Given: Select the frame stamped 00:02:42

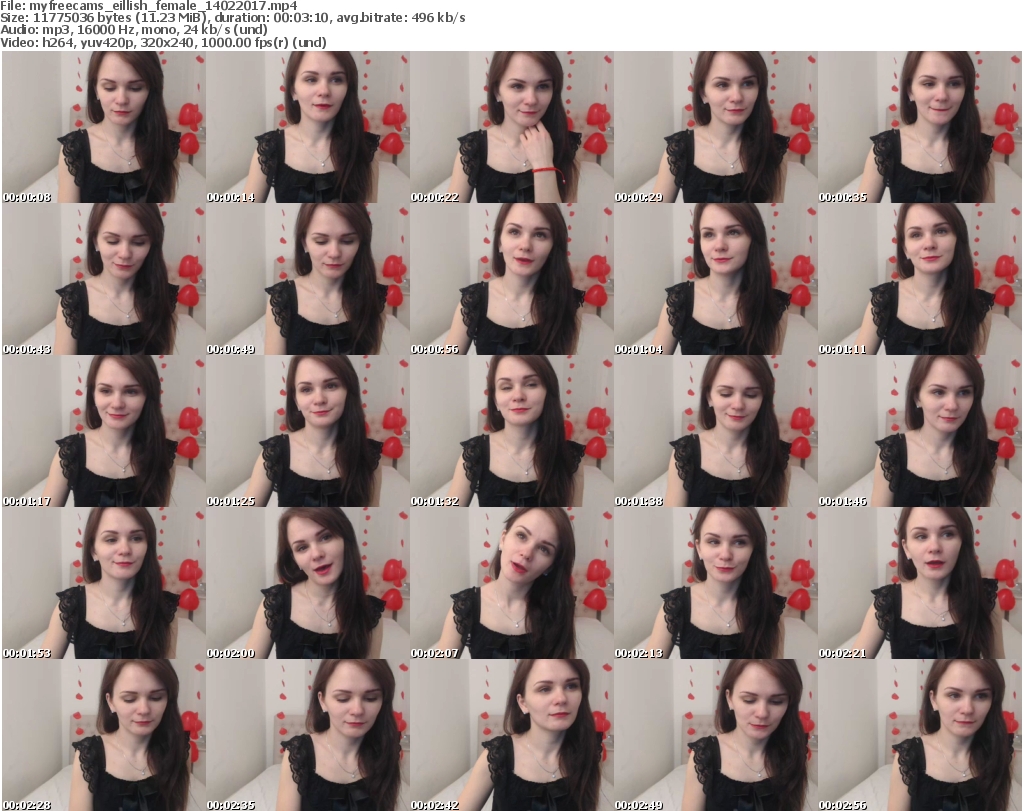Looking at the screenshot, I should pos(512,735).
